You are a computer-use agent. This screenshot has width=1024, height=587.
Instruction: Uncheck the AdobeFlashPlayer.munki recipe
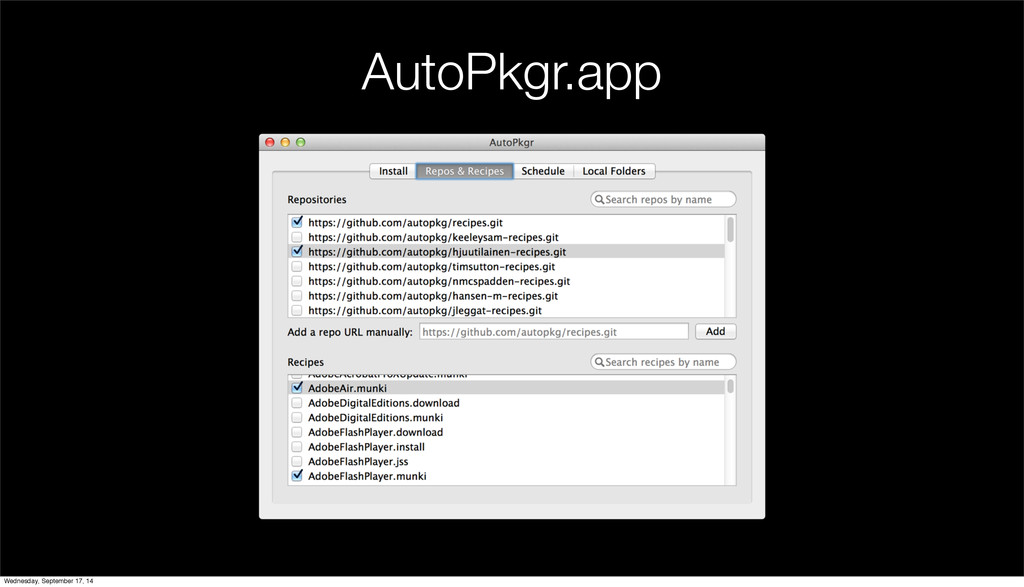(x=297, y=476)
